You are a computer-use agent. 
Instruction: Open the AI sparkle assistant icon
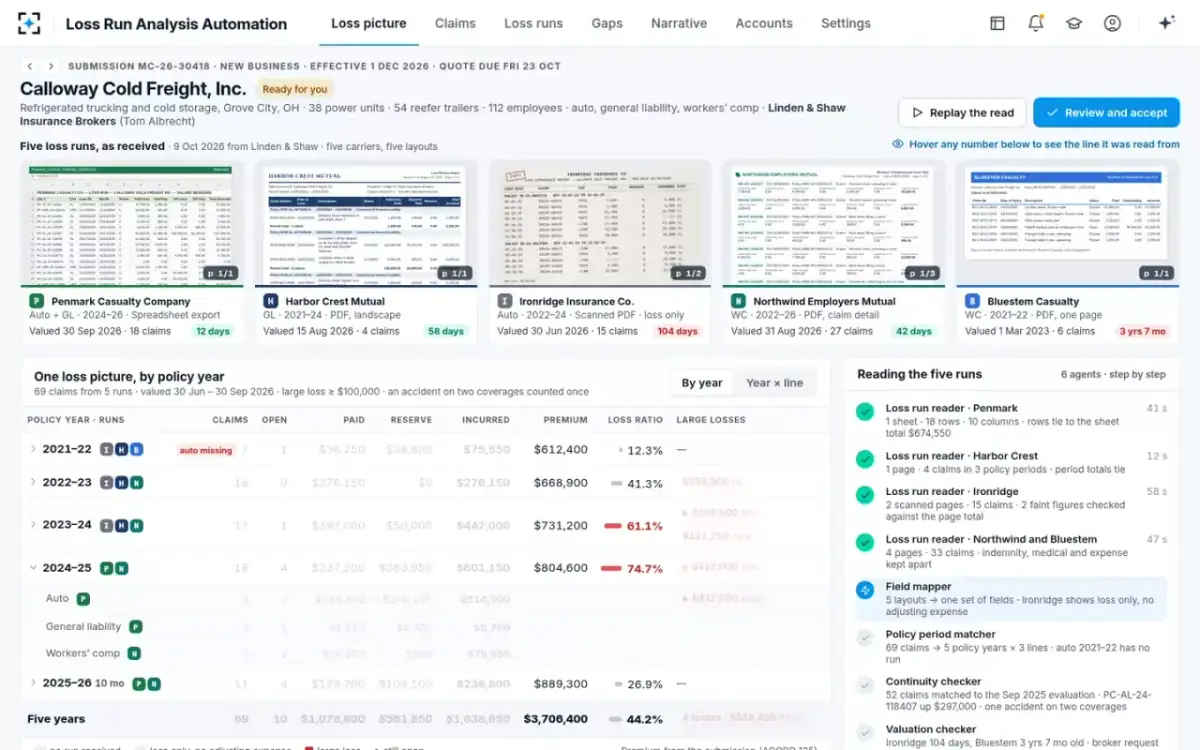click(1166, 23)
